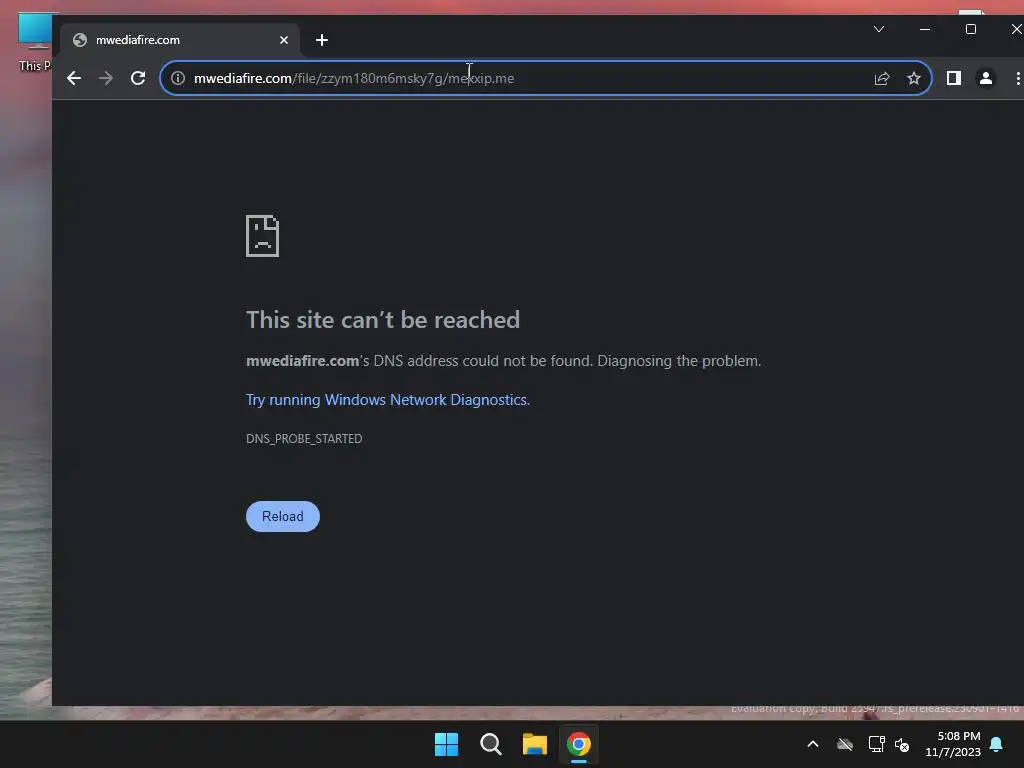Viewport: 1024px width, 768px height.
Task: Open the Chrome side panel
Action: click(x=953, y=78)
